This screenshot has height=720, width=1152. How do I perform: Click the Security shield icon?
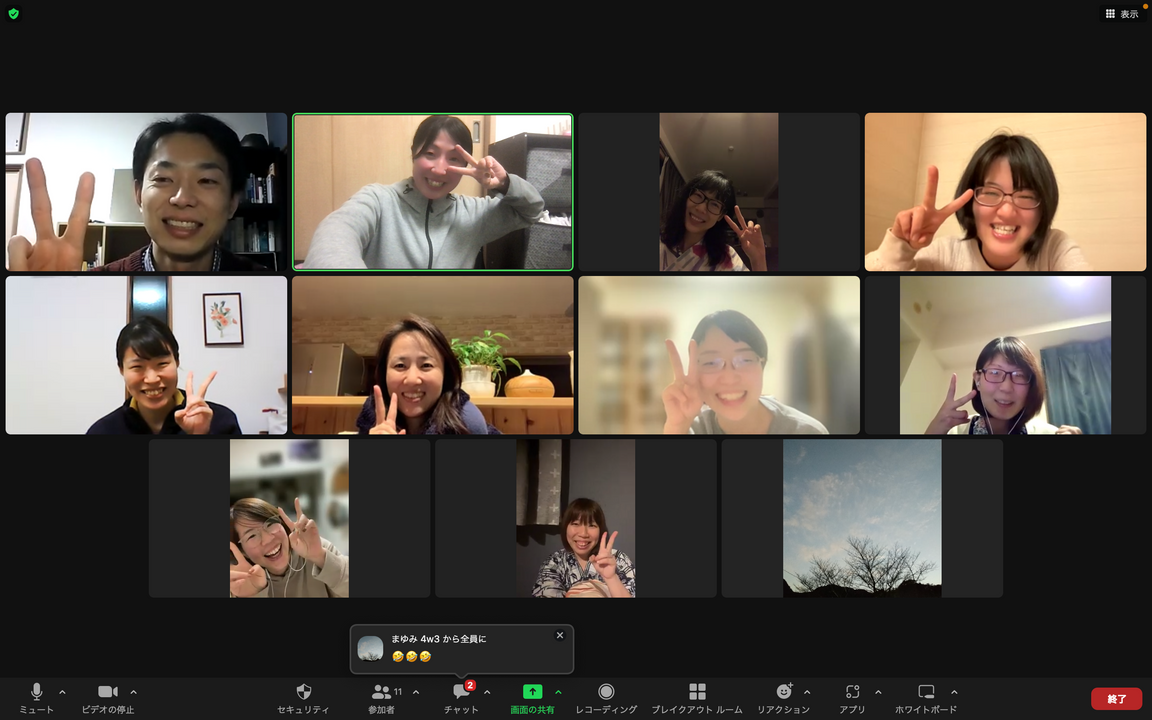tap(304, 692)
